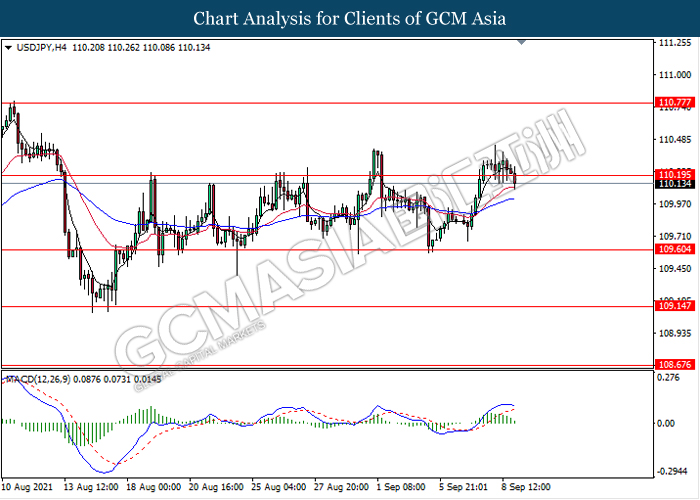Screen dimensions: 700x500
Task: Select the red 109.604 price label
Action: coord(675,249)
